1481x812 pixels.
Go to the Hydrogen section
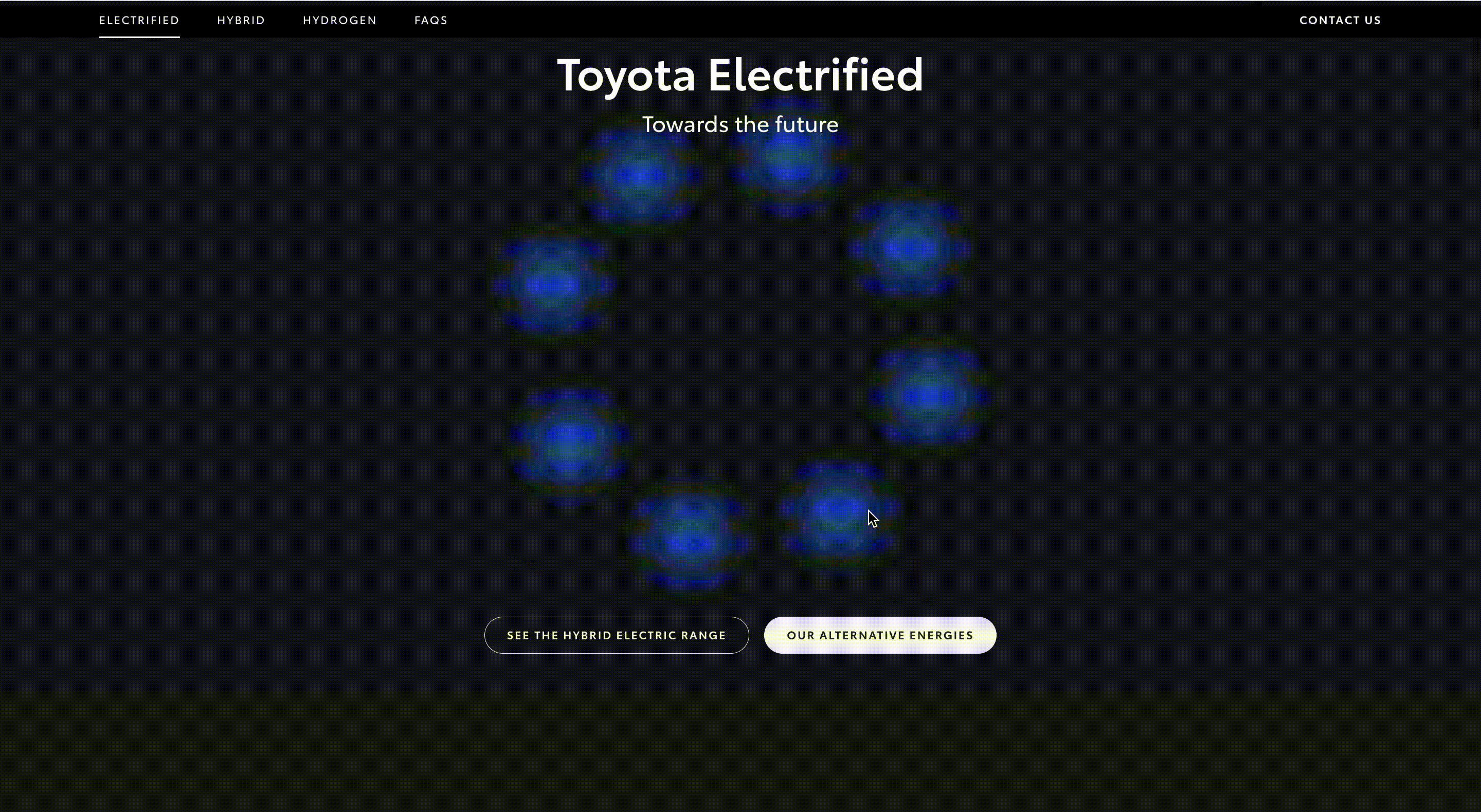[x=340, y=20]
